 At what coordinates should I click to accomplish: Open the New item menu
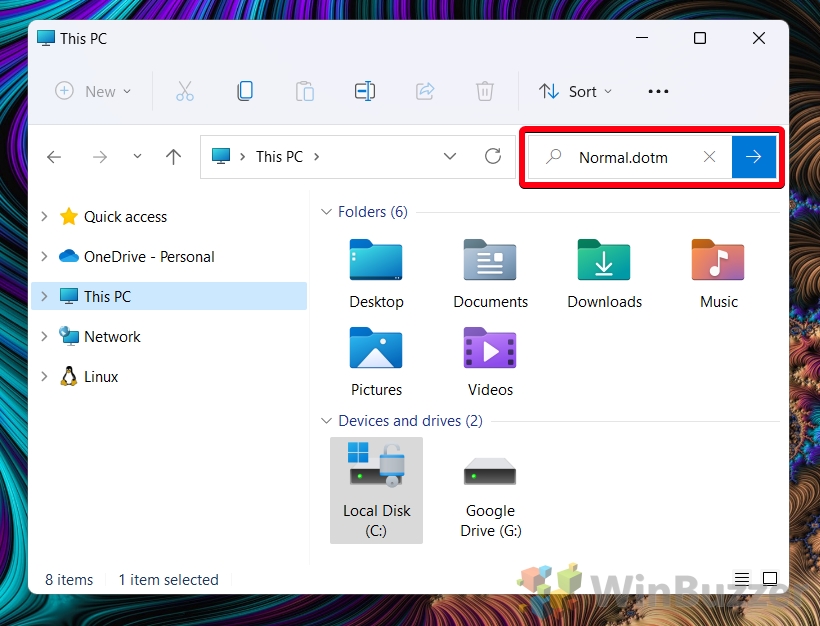point(93,91)
